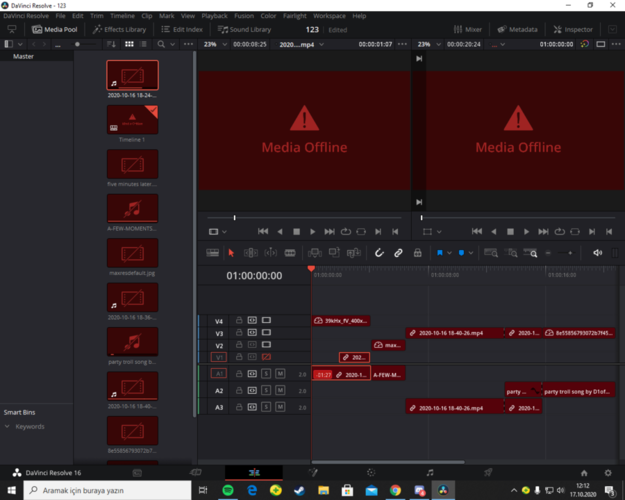Image resolution: width=625 pixels, height=500 pixels.
Task: Toggle the Media Pool panel button
Action: [x=55, y=30]
